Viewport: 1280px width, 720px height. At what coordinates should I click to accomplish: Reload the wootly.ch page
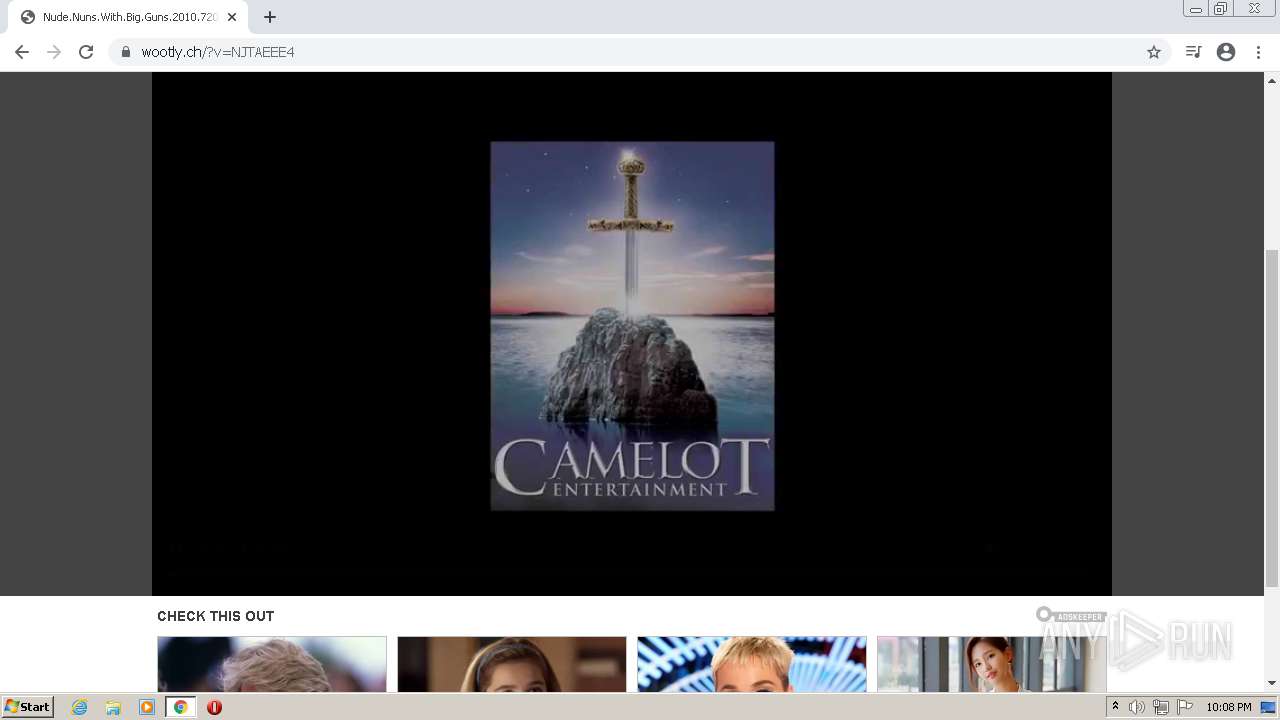pos(86,52)
